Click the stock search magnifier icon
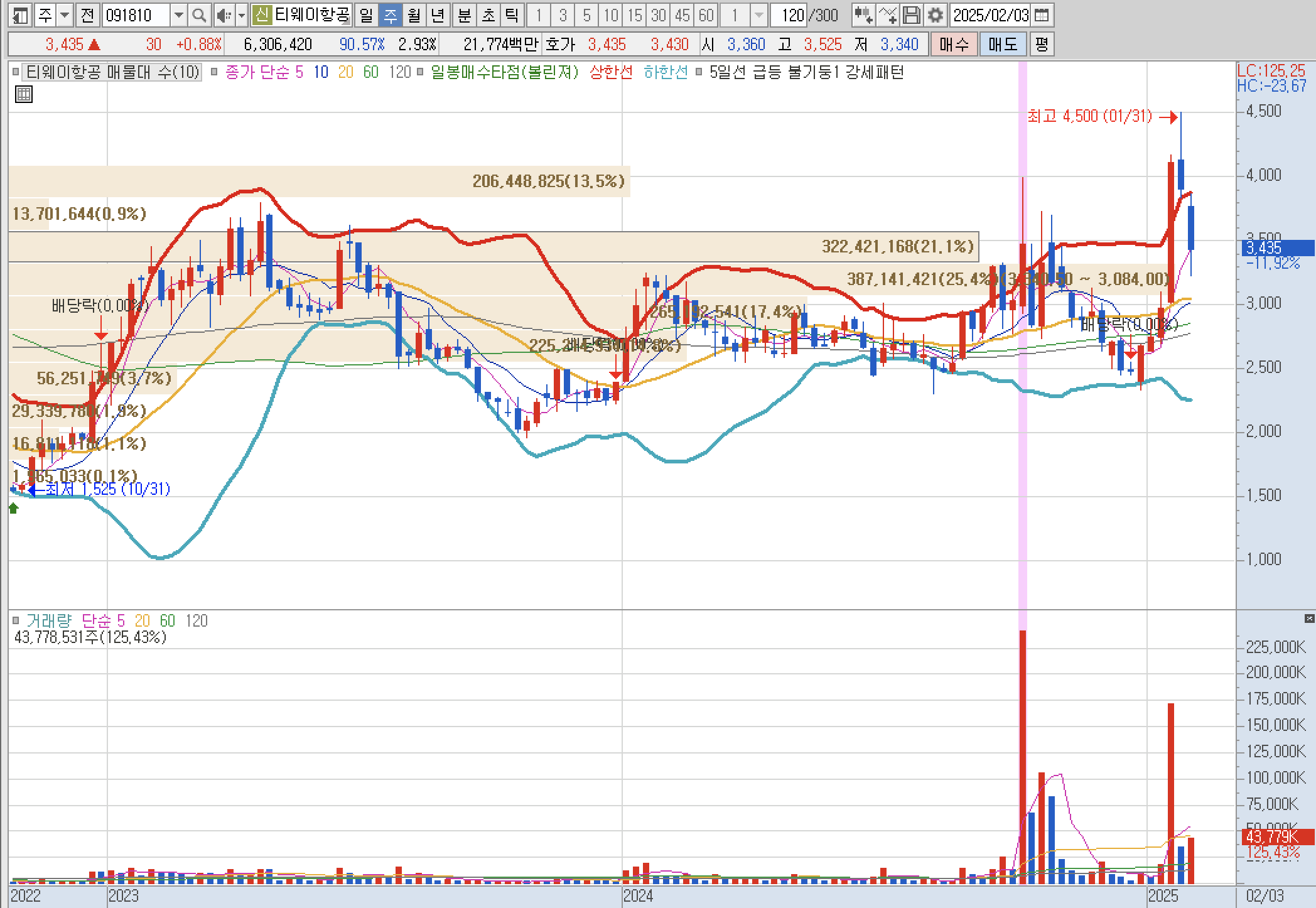 (x=199, y=15)
